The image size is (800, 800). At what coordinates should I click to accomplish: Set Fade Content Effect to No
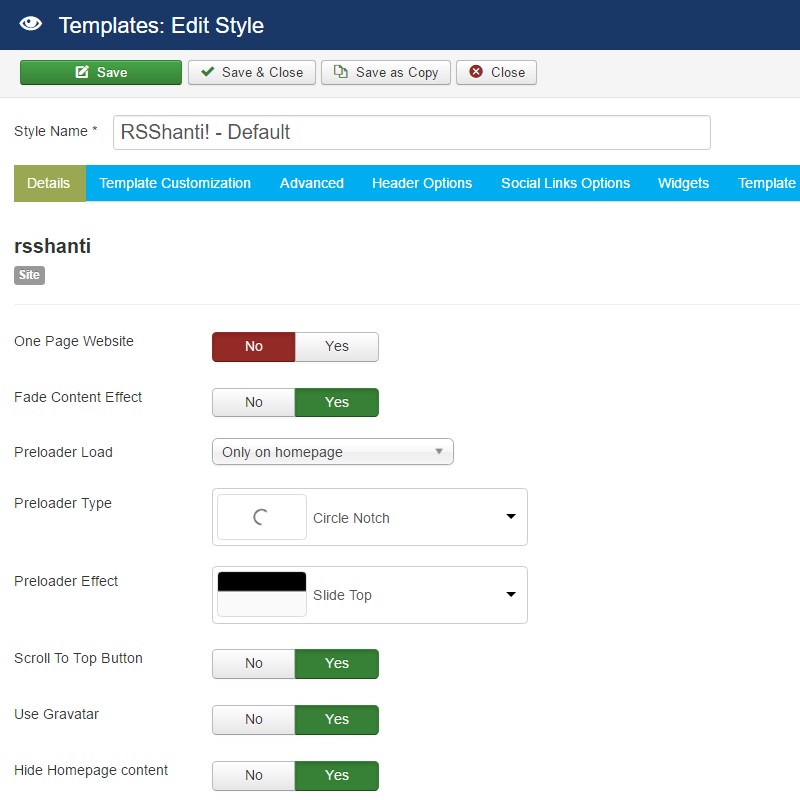pyautogui.click(x=254, y=403)
